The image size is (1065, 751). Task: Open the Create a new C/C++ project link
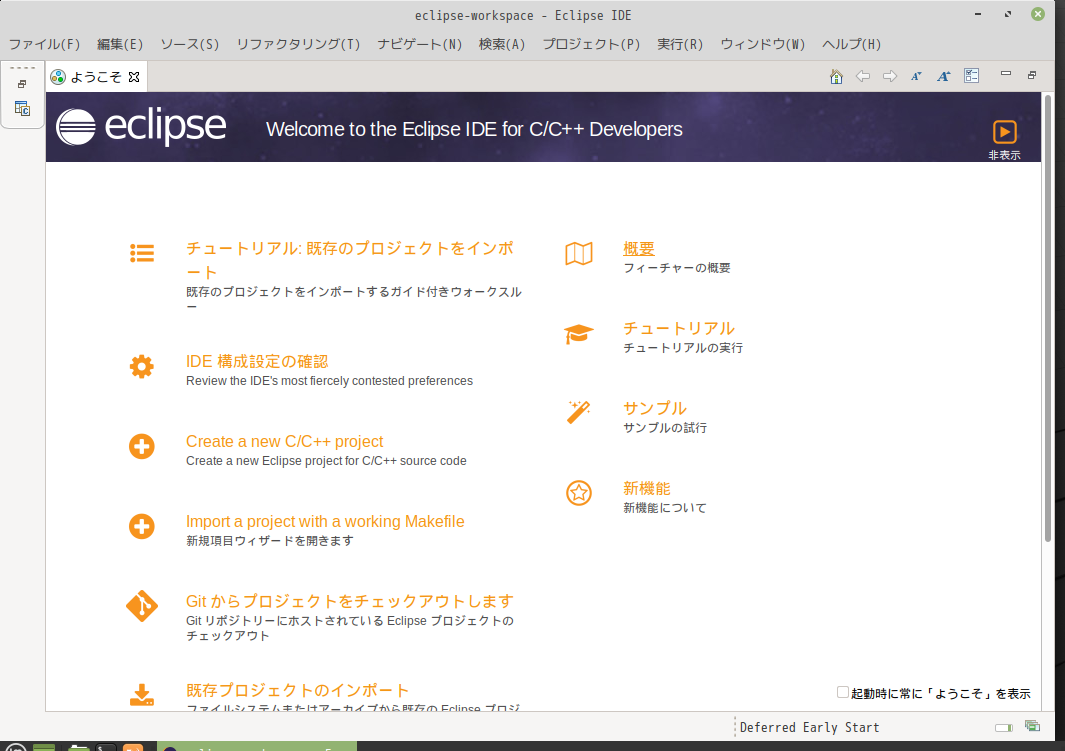[285, 441]
